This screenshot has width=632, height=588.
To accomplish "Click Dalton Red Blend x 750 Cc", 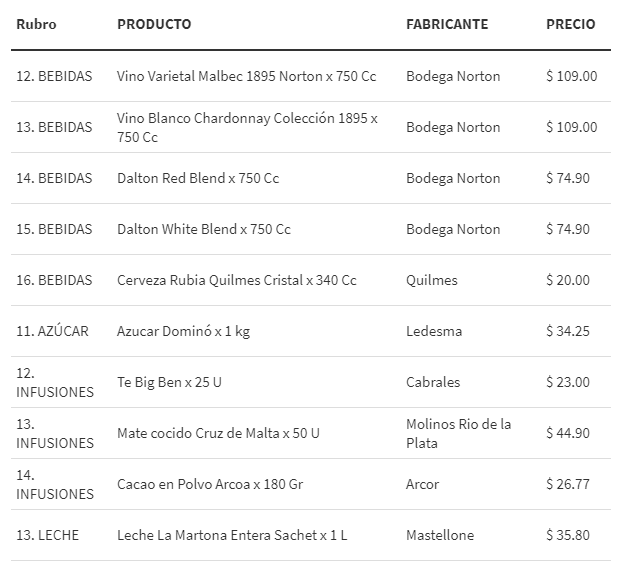I will [x=198, y=178].
